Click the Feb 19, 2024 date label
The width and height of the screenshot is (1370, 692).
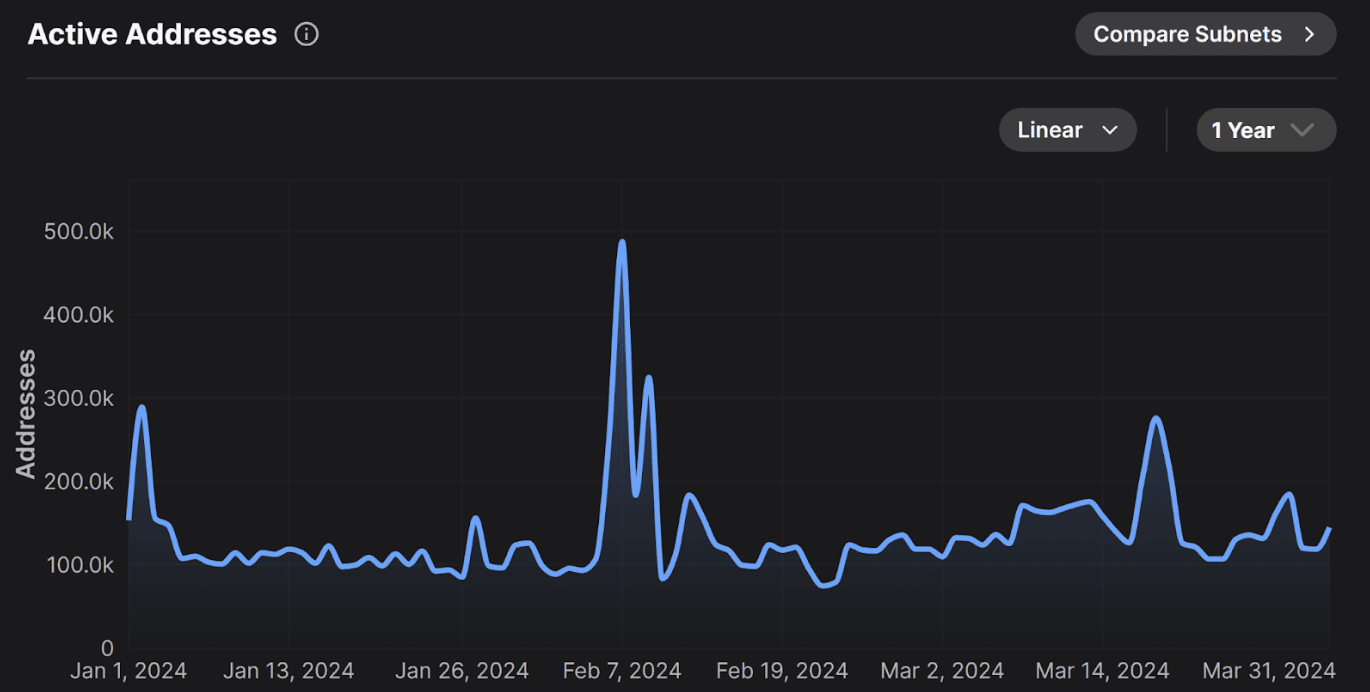pyautogui.click(x=782, y=670)
